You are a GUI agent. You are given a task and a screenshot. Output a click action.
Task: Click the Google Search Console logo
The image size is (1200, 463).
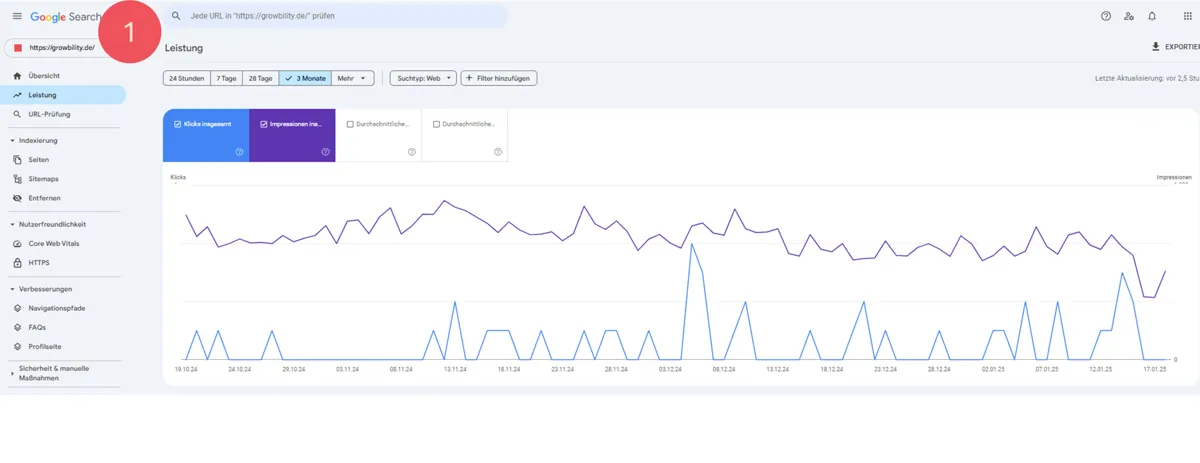65,16
